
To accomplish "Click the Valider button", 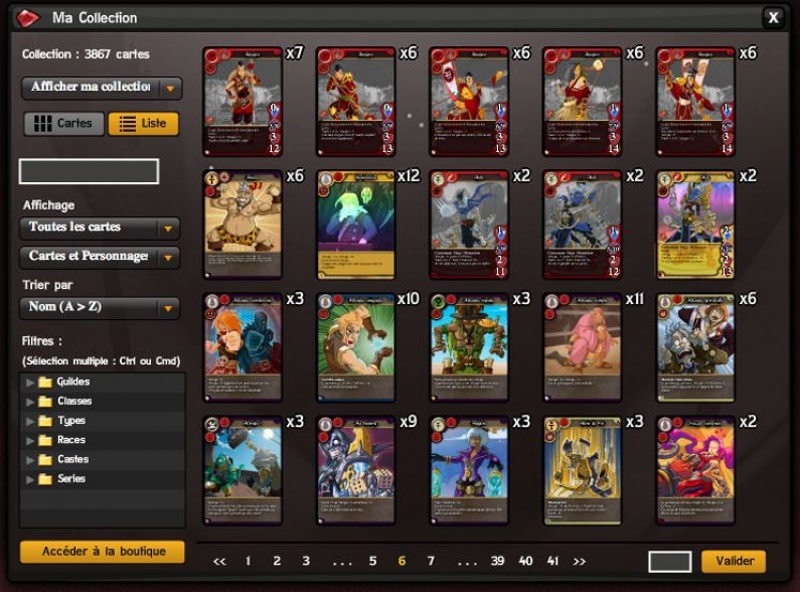I will [x=734, y=561].
